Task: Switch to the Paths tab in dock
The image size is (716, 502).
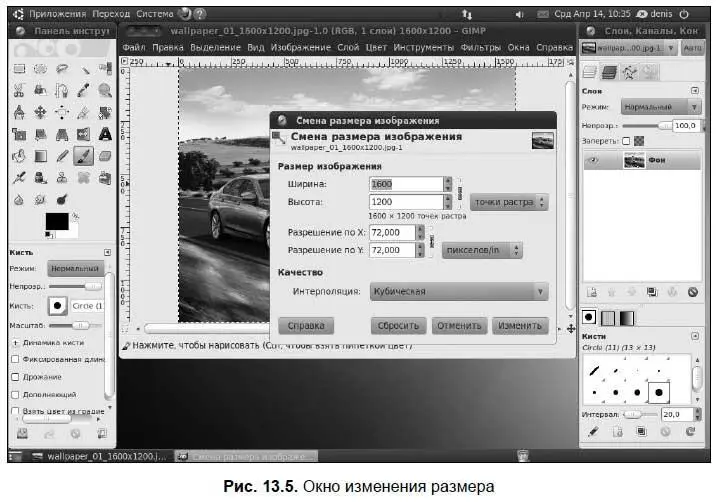Action: pyautogui.click(x=629, y=72)
